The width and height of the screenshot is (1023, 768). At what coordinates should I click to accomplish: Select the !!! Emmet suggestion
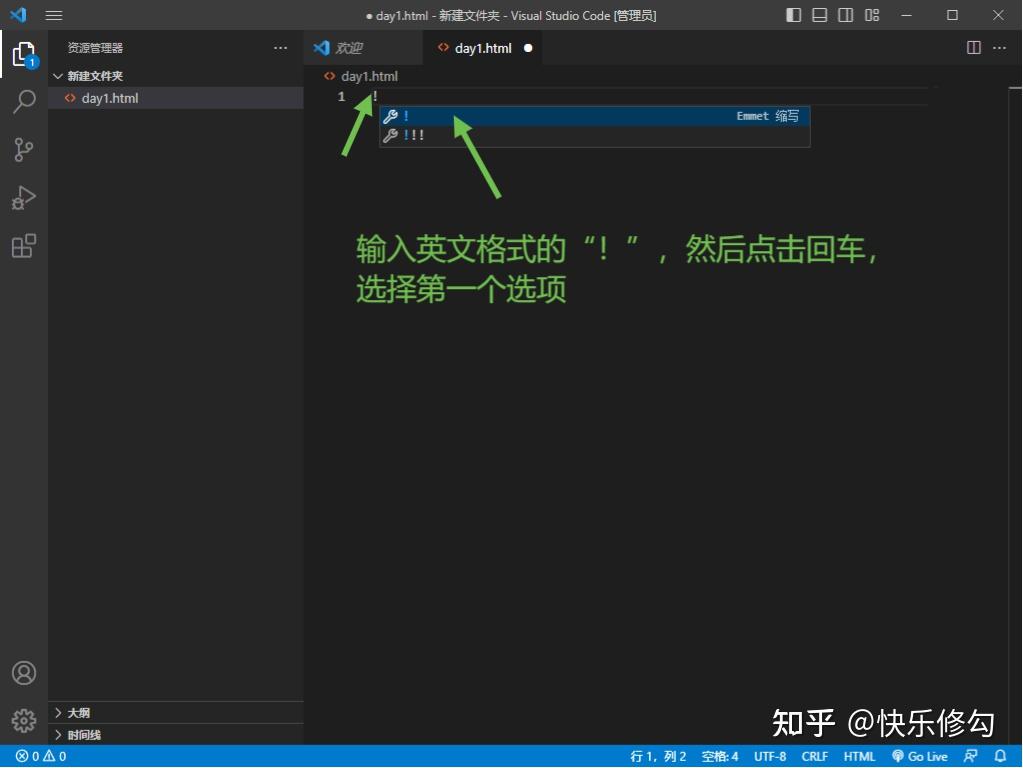click(x=594, y=135)
